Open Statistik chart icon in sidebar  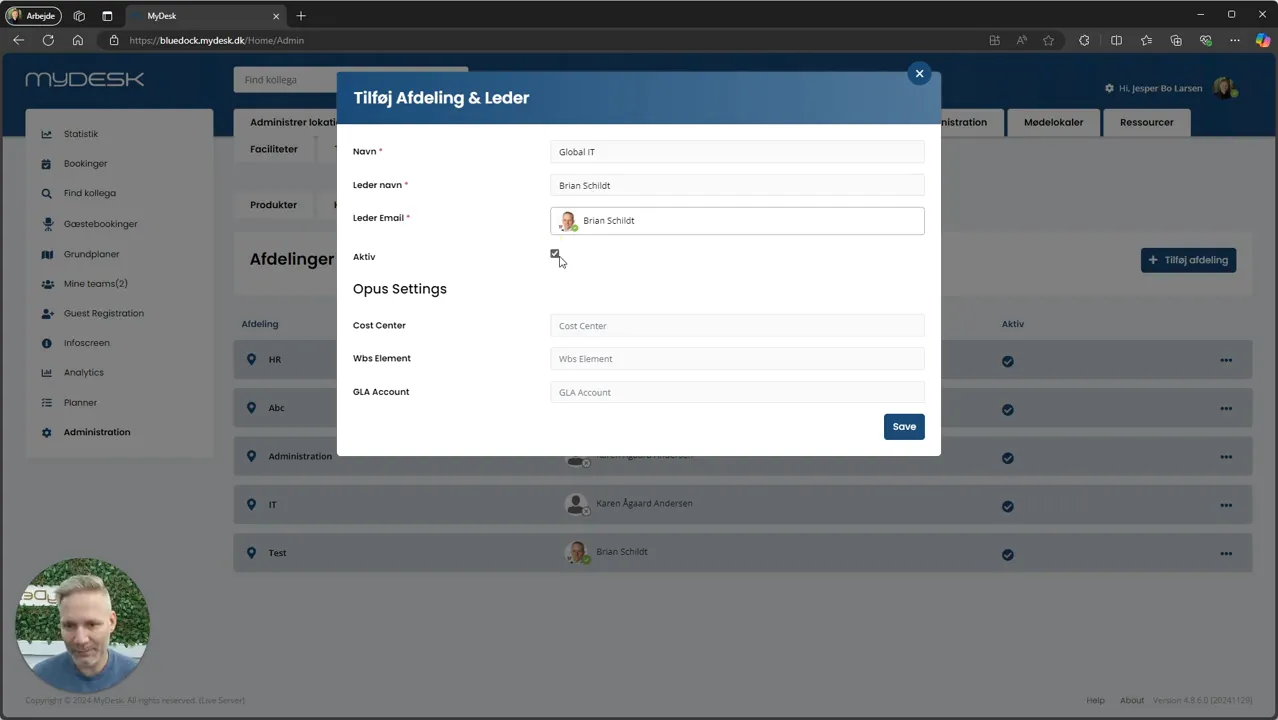click(x=46, y=134)
